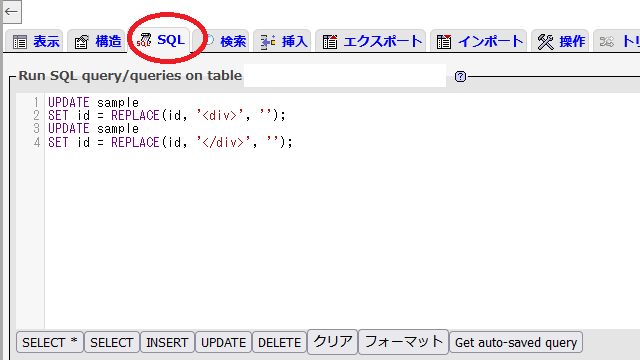This screenshot has height=360, width=640.
Task: Click the エクスポート export icon
Action: [x=330, y=42]
